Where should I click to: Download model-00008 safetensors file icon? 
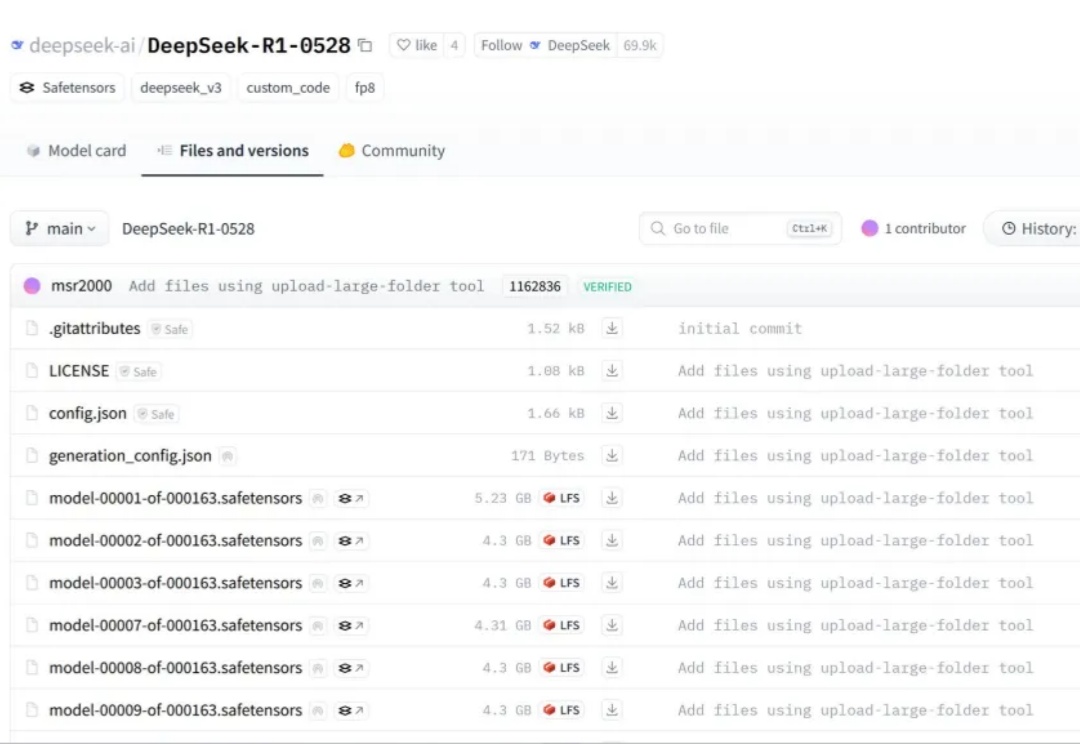coord(612,668)
